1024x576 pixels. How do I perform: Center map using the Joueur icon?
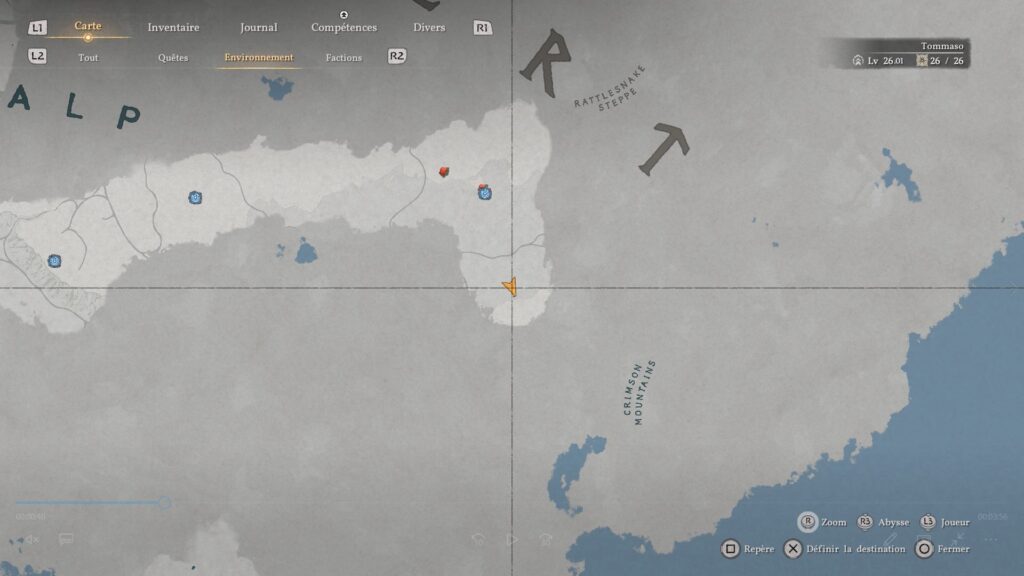coord(928,522)
